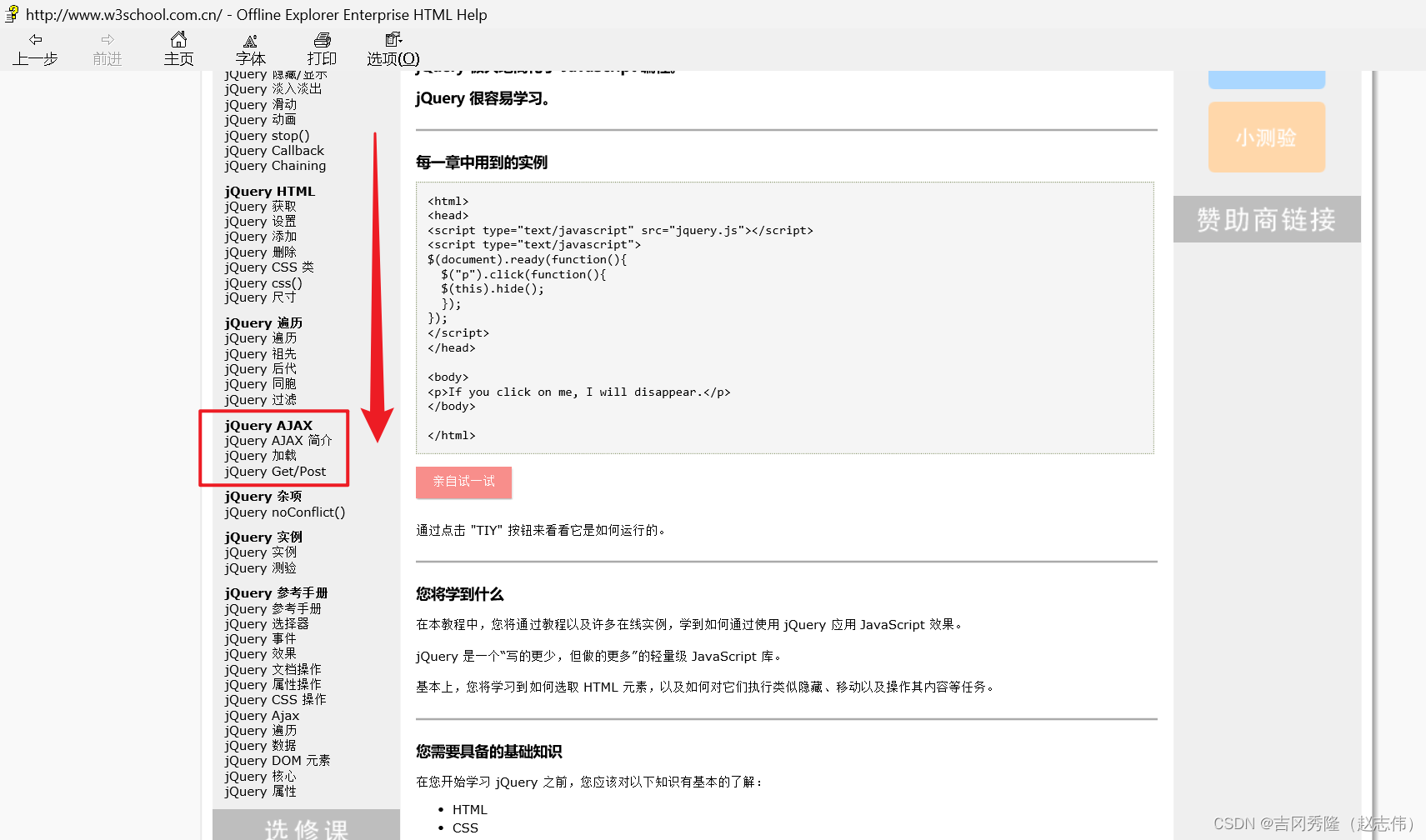Click the 打印 printer icon
Image resolution: width=1426 pixels, height=840 pixels.
coord(322,39)
